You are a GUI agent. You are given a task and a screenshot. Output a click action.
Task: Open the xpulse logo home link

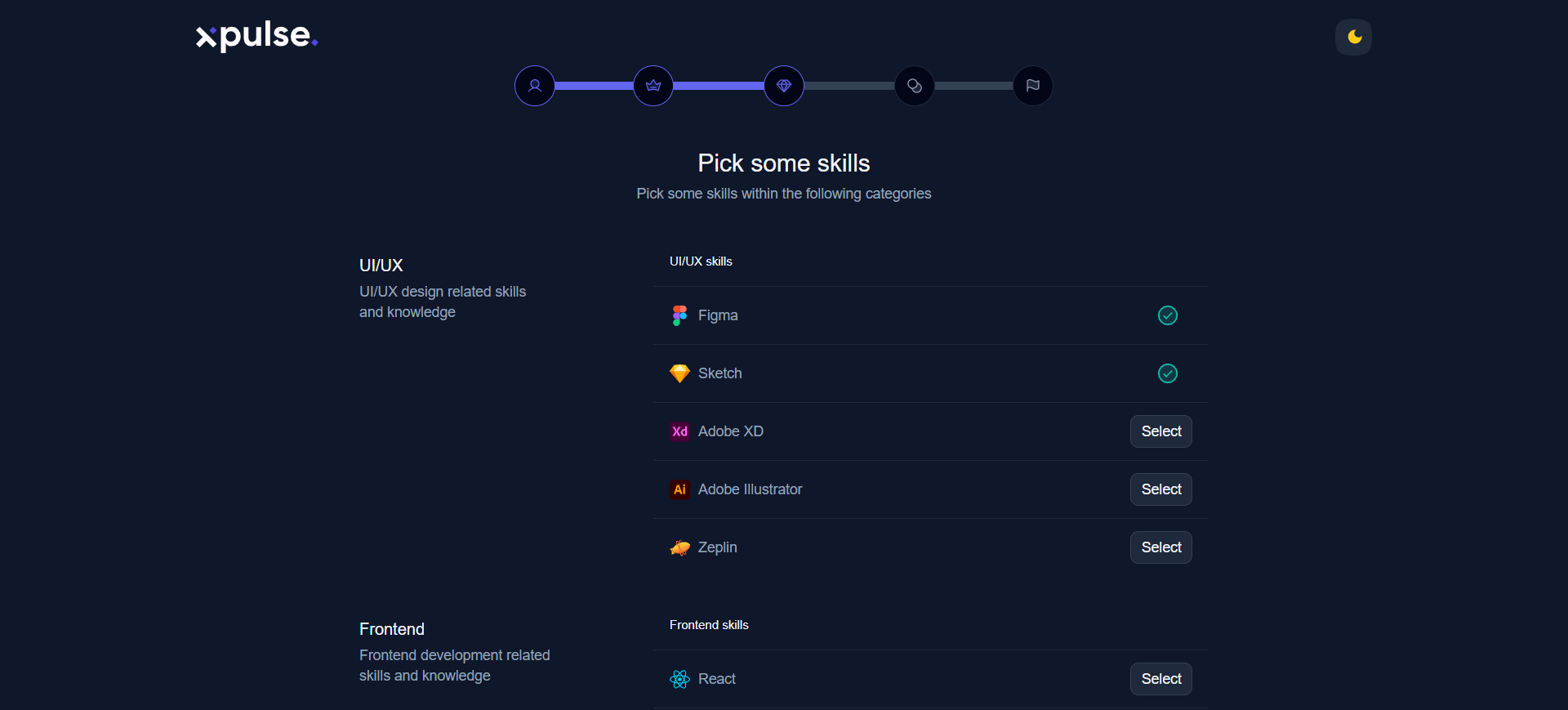256,36
